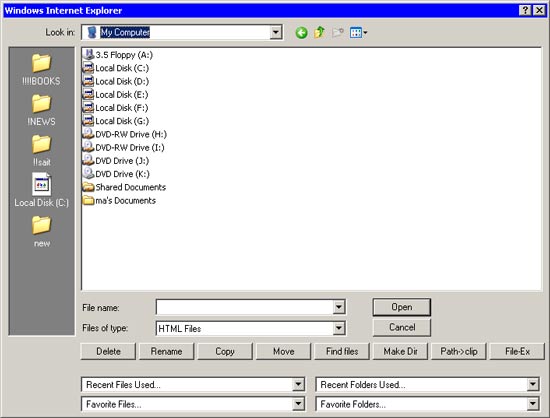Image resolution: width=550 pixels, height=418 pixels.
Task: Select the DVD Drive (K:) icon
Action: (88, 174)
